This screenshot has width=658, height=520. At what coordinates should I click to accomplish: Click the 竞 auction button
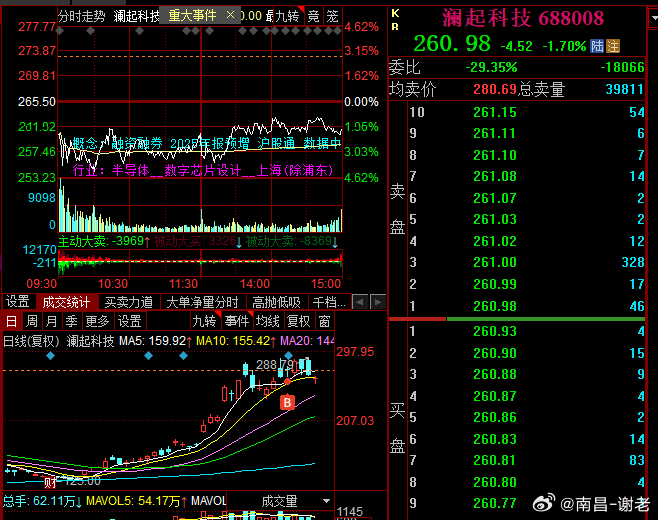(313, 16)
